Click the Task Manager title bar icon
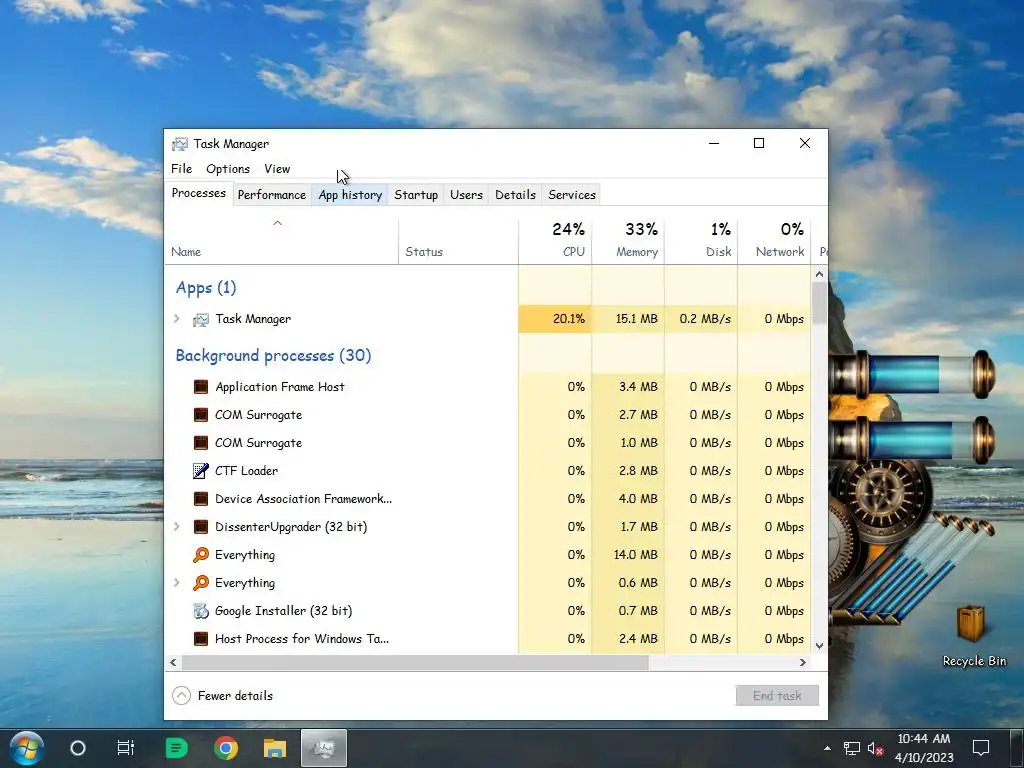This screenshot has height=768, width=1024. [x=180, y=144]
